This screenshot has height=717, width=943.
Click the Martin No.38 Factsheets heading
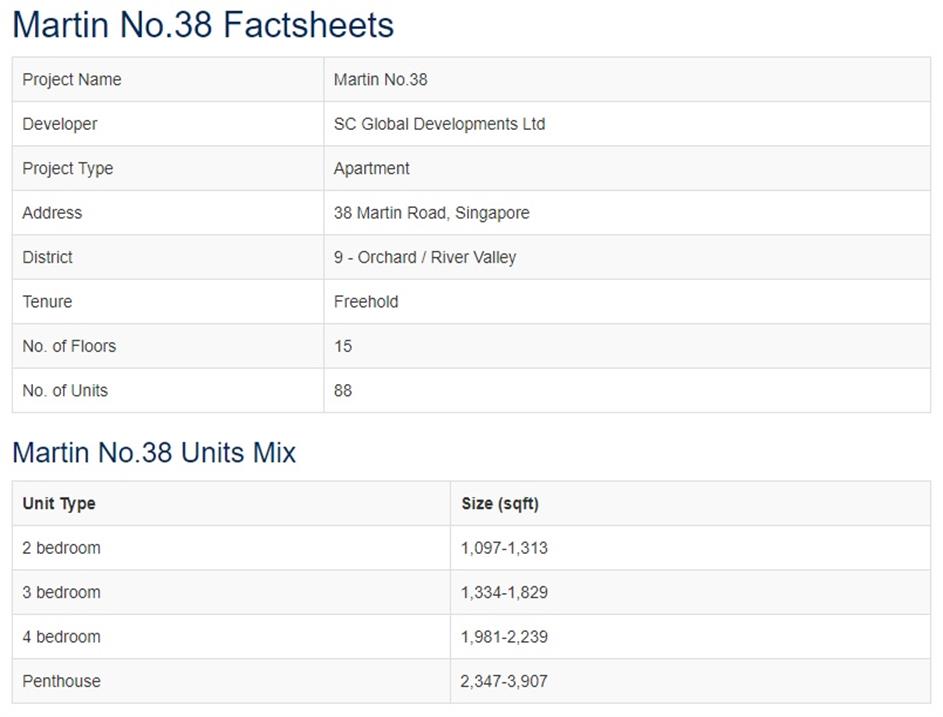[x=203, y=25]
